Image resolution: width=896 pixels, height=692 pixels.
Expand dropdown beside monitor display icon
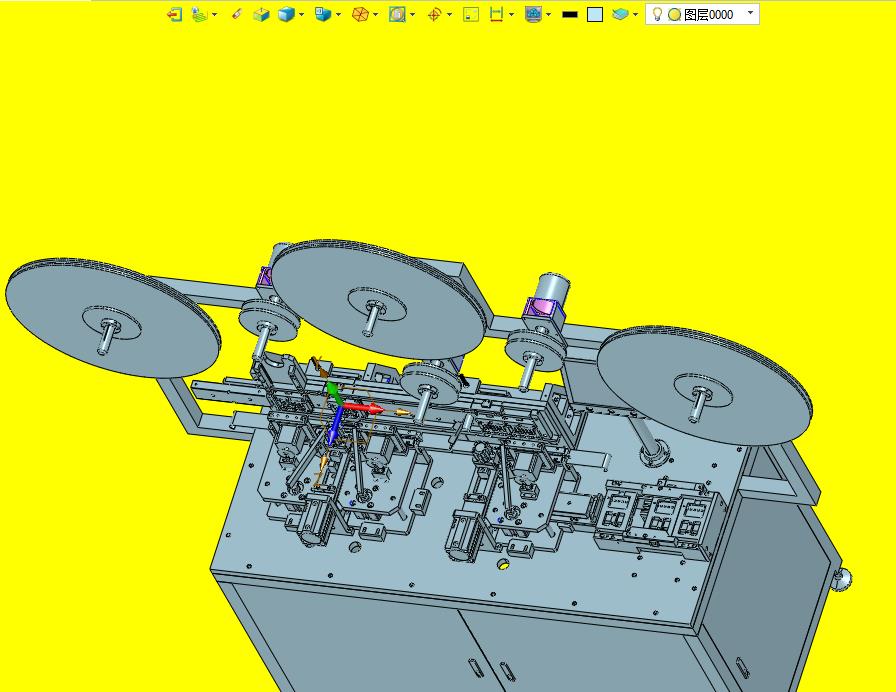tap(549, 14)
